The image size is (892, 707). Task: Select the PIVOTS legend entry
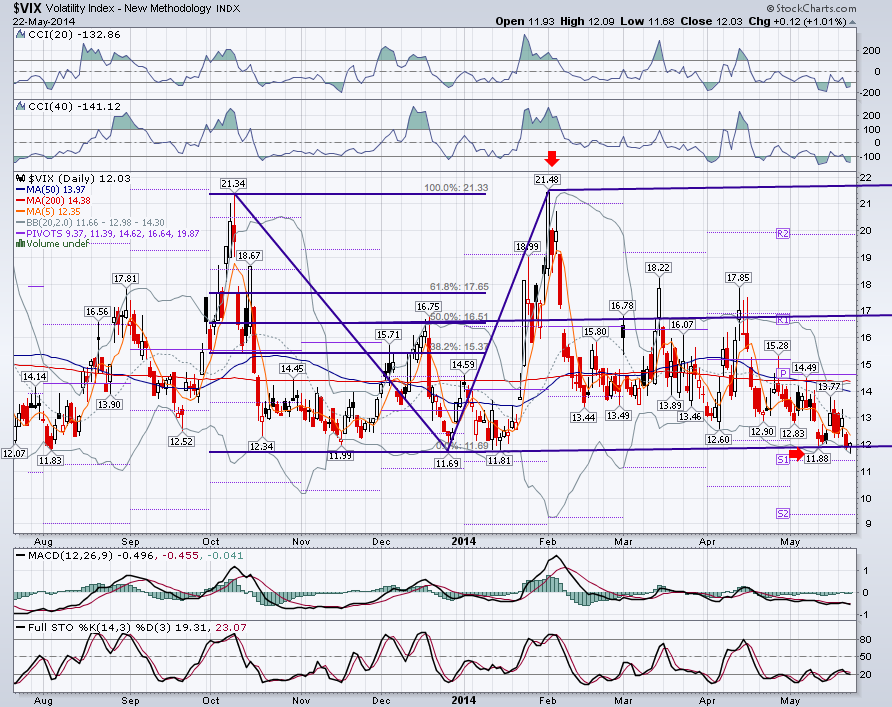pos(108,233)
